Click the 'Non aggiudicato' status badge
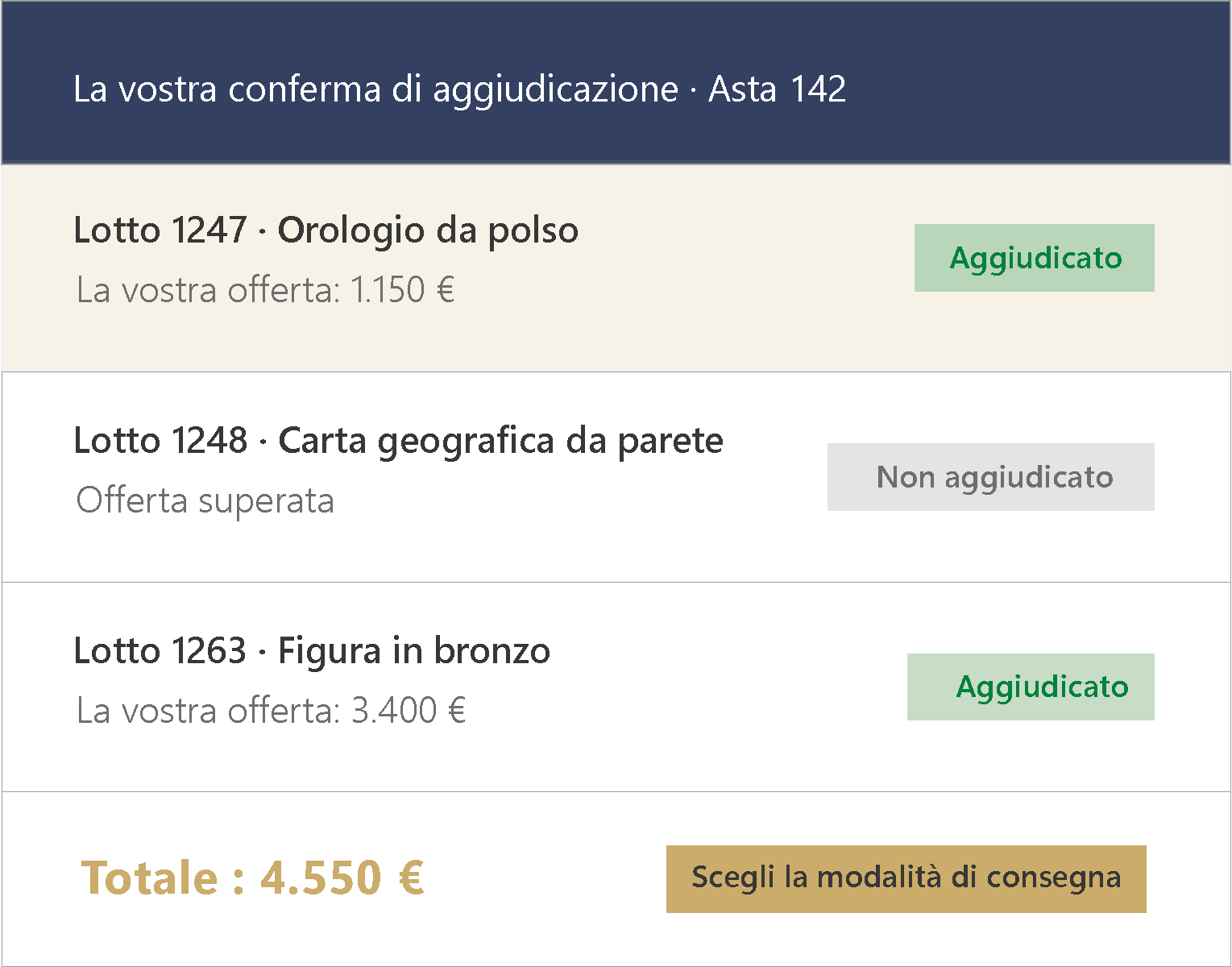1232x967 pixels. tap(991, 477)
